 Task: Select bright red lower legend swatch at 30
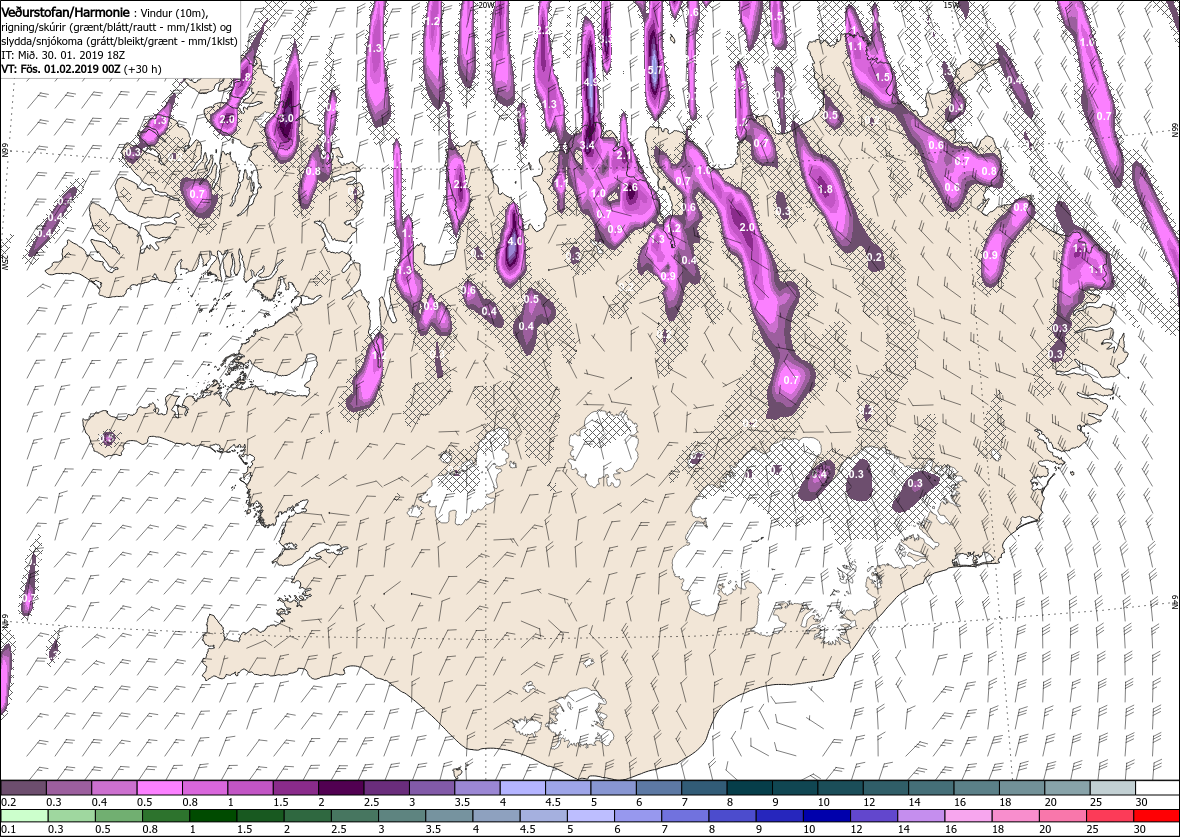1157,815
